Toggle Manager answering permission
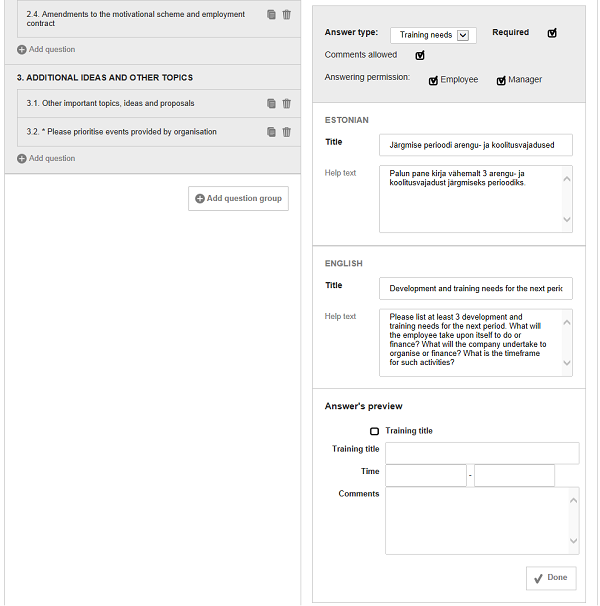Viewport: 600px width, 606px height. coord(501,80)
